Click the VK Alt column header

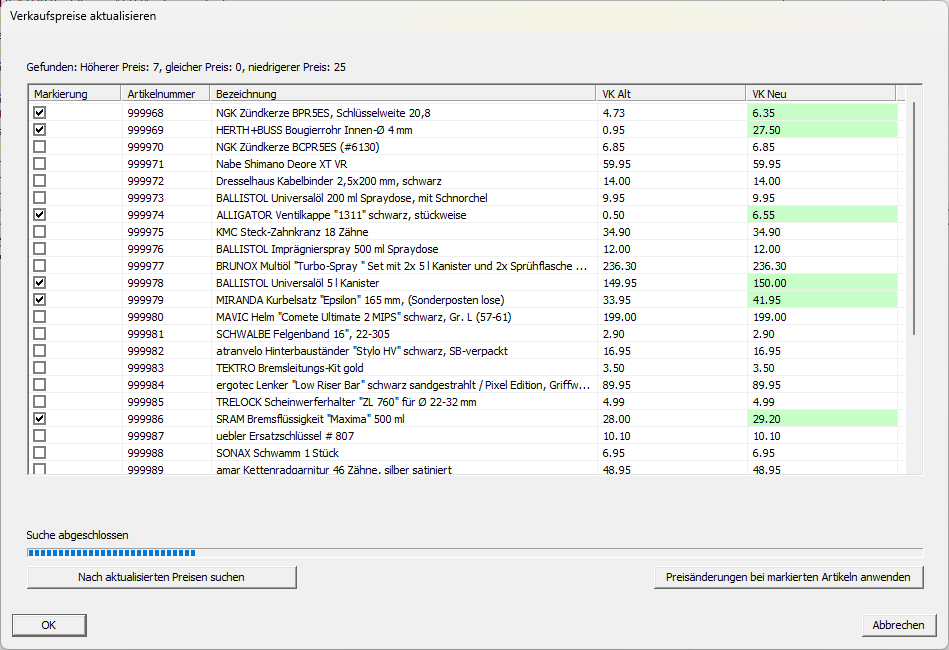point(671,94)
